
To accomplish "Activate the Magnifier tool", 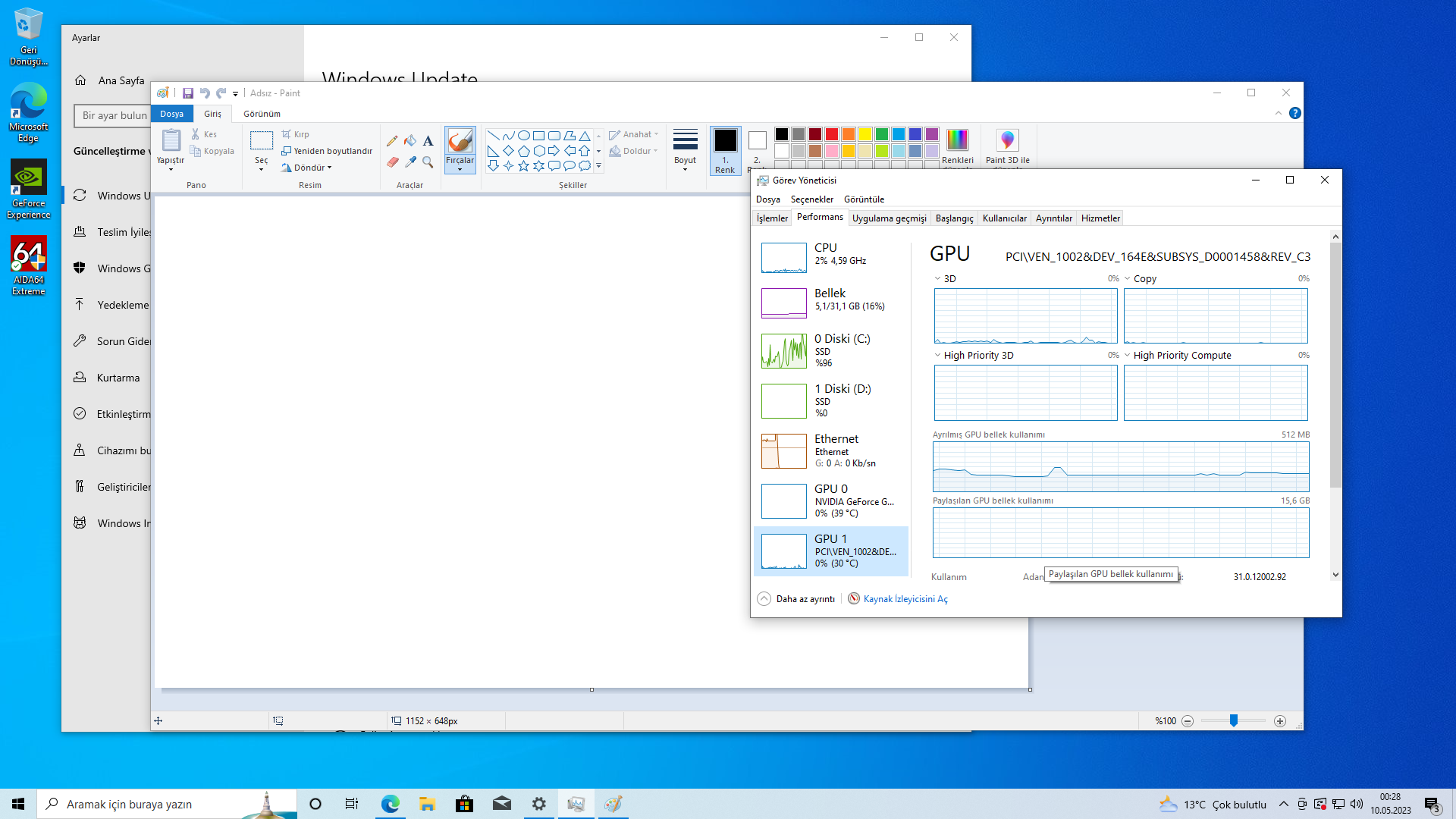I will 428,162.
